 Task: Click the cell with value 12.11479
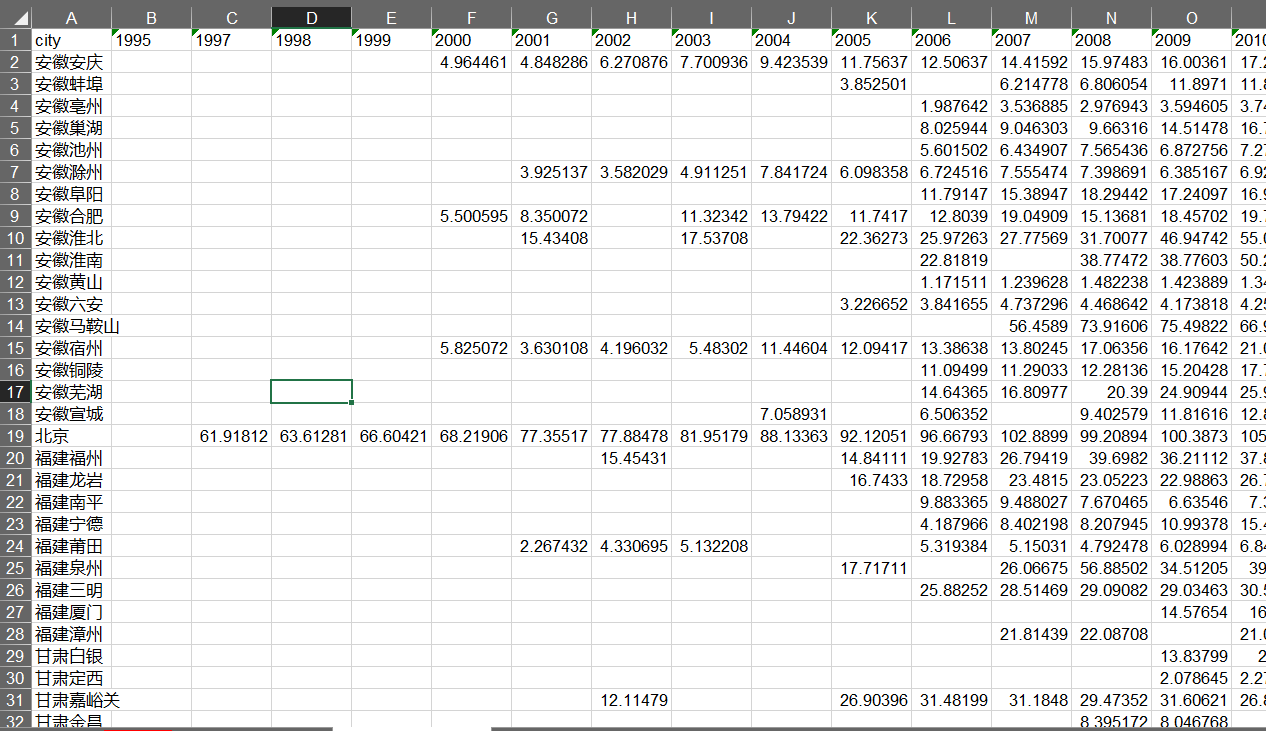pyautogui.click(x=631, y=700)
